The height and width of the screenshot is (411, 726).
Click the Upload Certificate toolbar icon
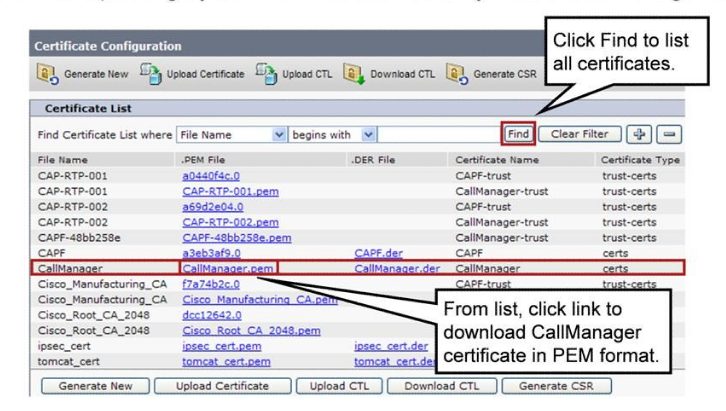tap(151, 74)
